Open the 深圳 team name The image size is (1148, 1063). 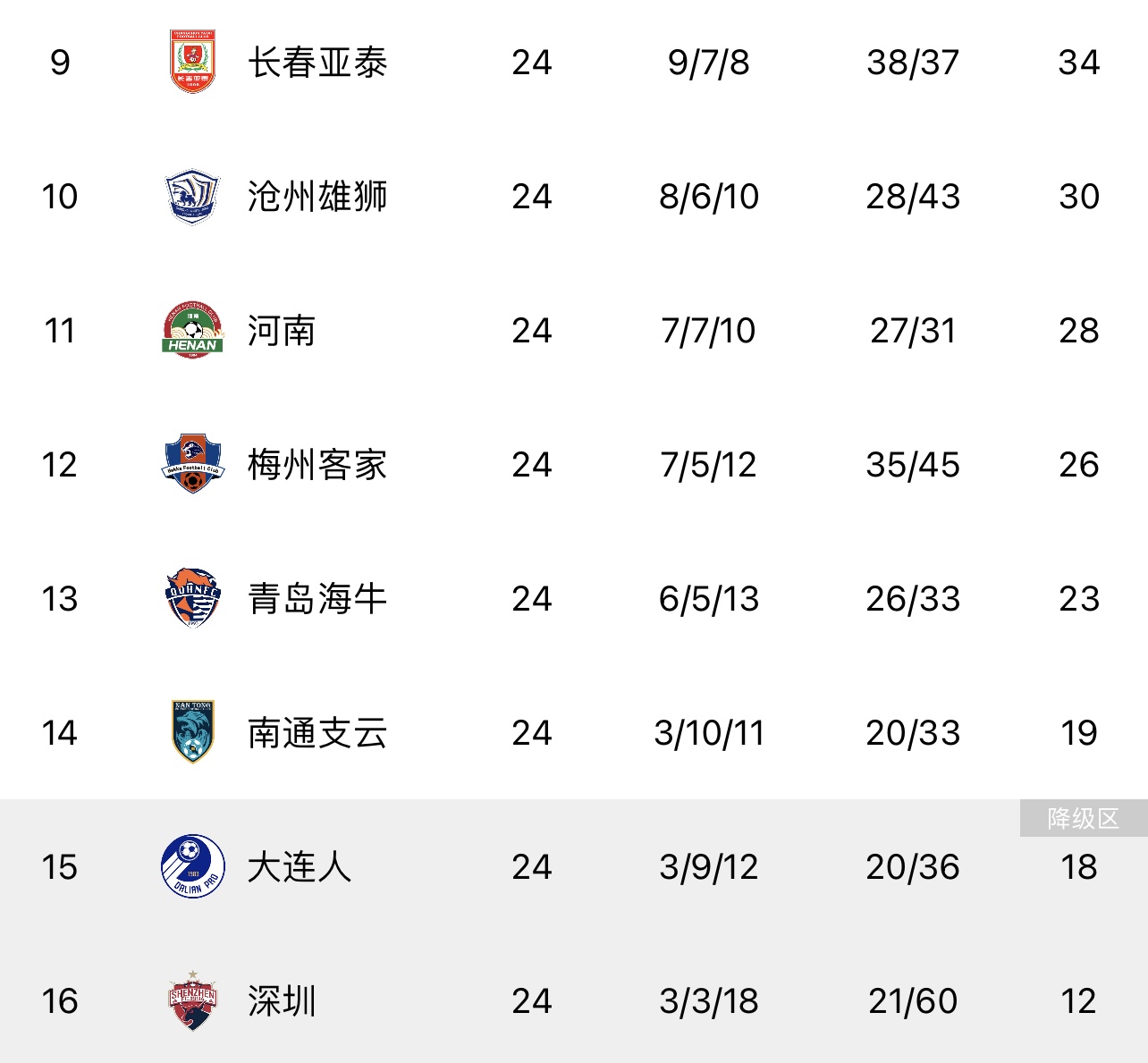(x=282, y=1001)
